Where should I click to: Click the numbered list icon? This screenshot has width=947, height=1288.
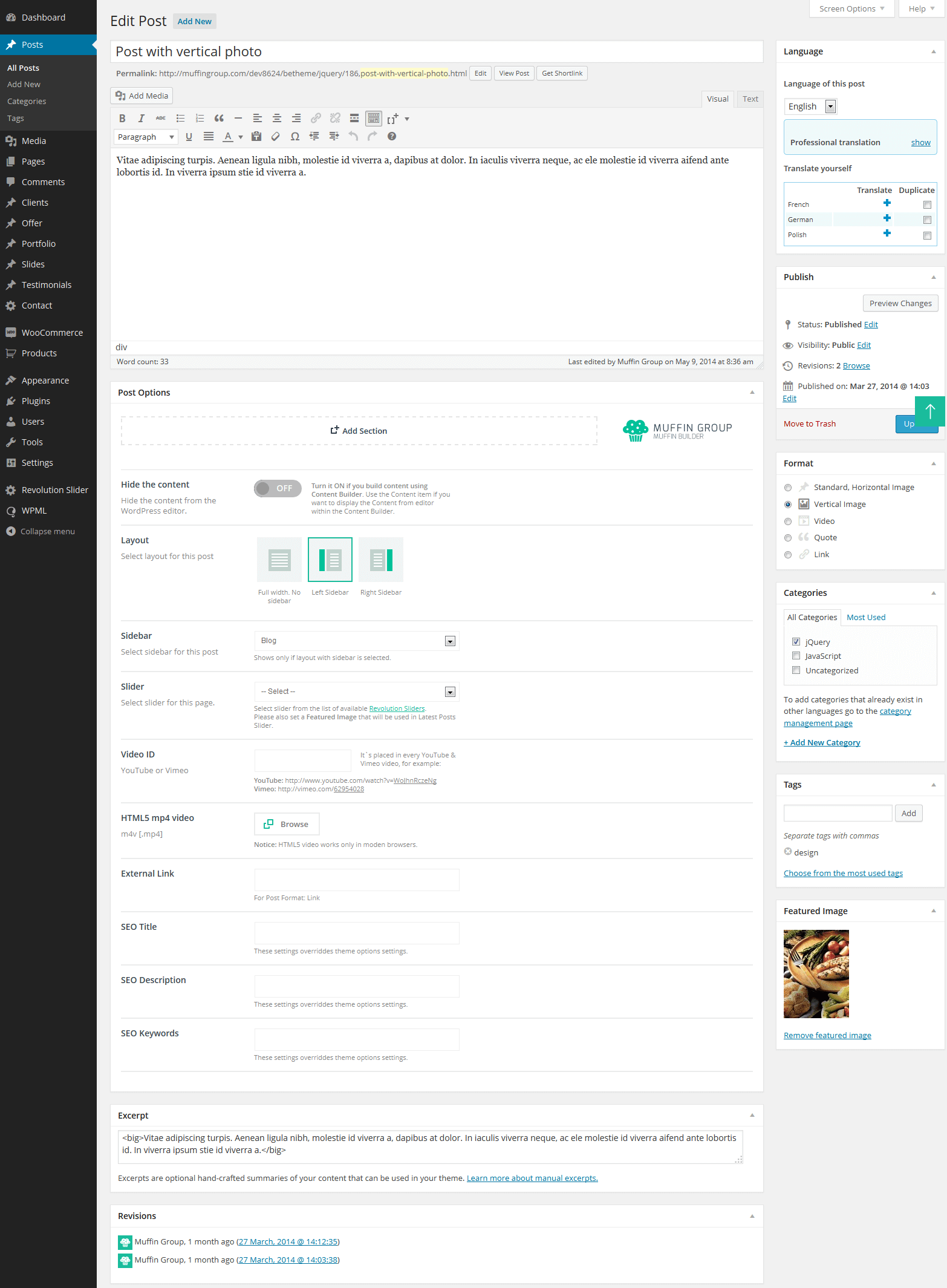click(200, 119)
